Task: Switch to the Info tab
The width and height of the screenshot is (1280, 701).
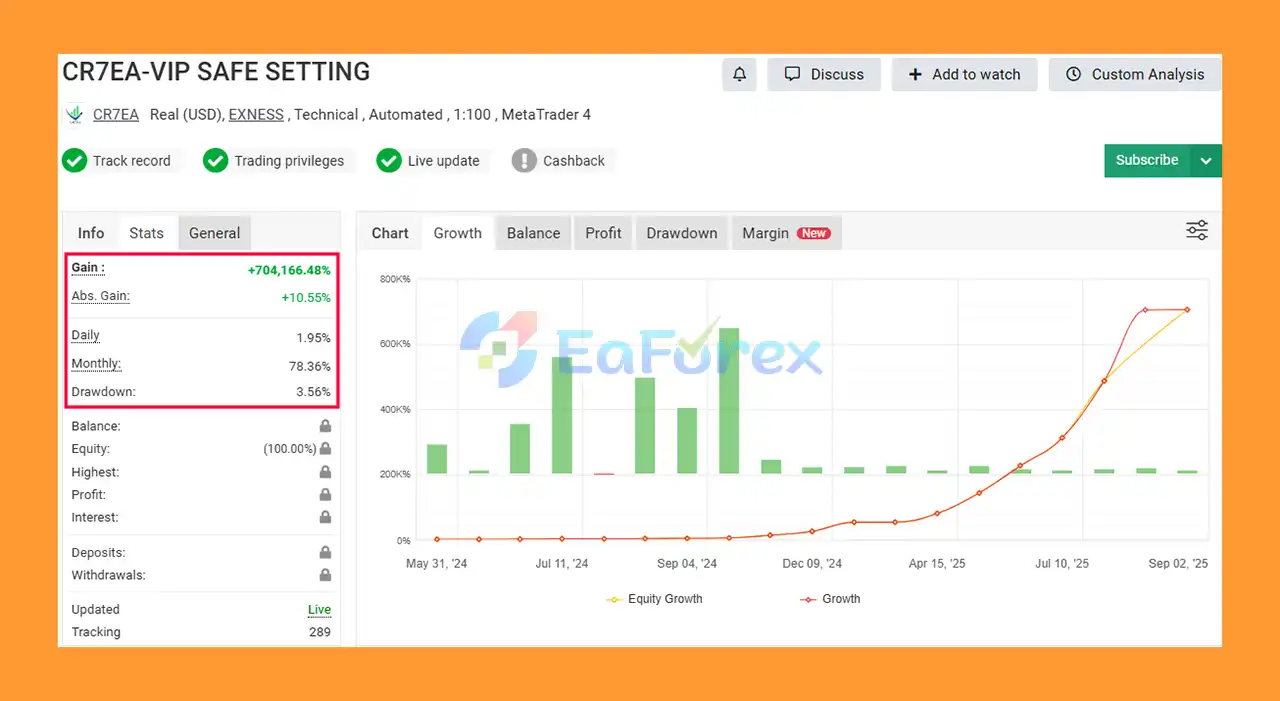Action: [91, 233]
